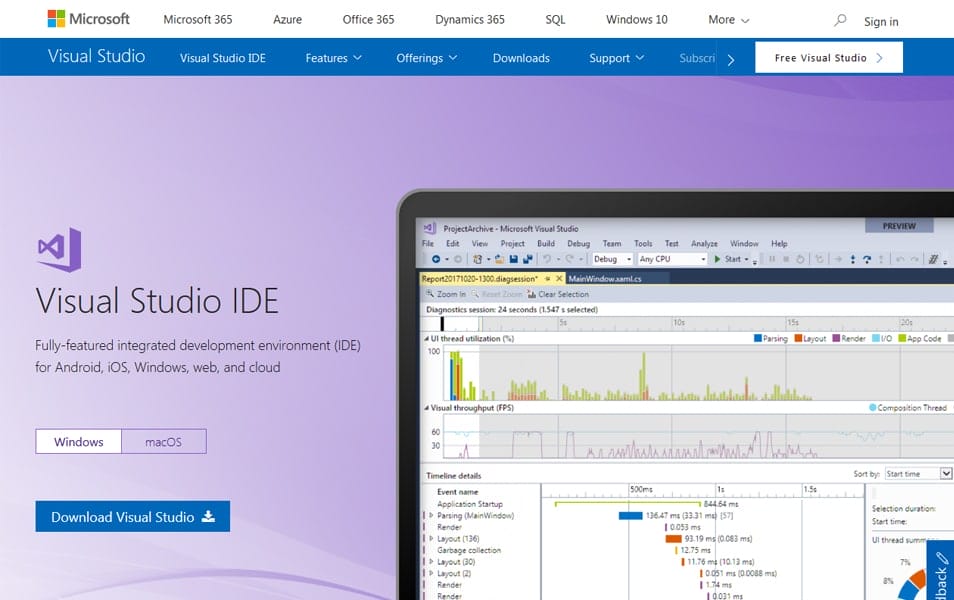This screenshot has height=600, width=954.
Task: Open the Any CPU platform dropdown
Action: pos(672,259)
